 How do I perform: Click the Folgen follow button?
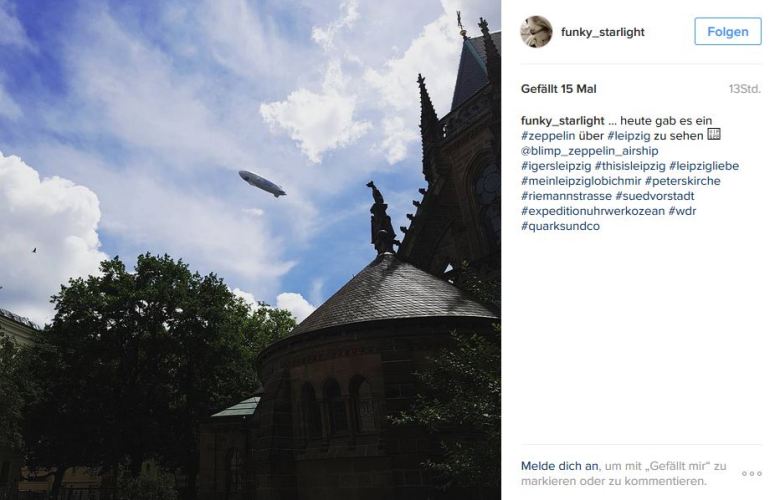pyautogui.click(x=728, y=31)
